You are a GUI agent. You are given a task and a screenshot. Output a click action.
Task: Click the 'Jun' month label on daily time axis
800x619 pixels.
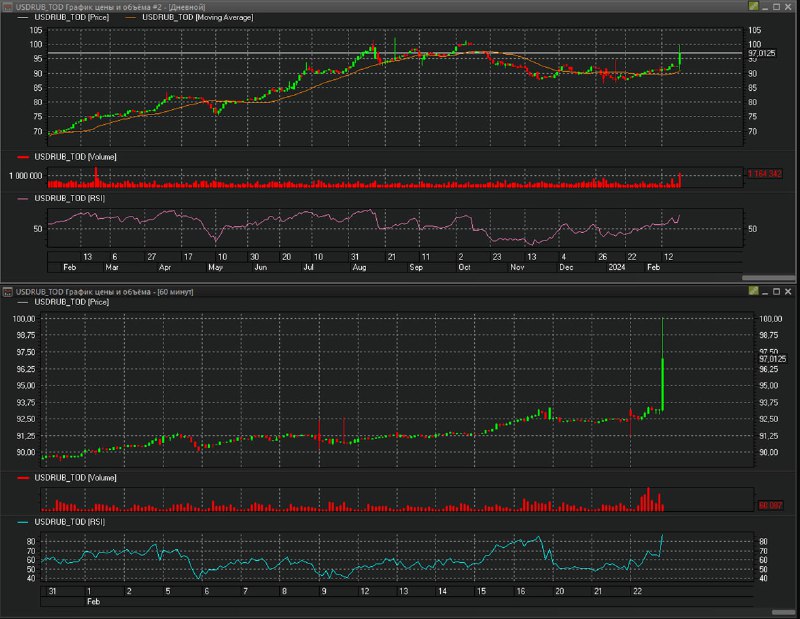point(260,267)
